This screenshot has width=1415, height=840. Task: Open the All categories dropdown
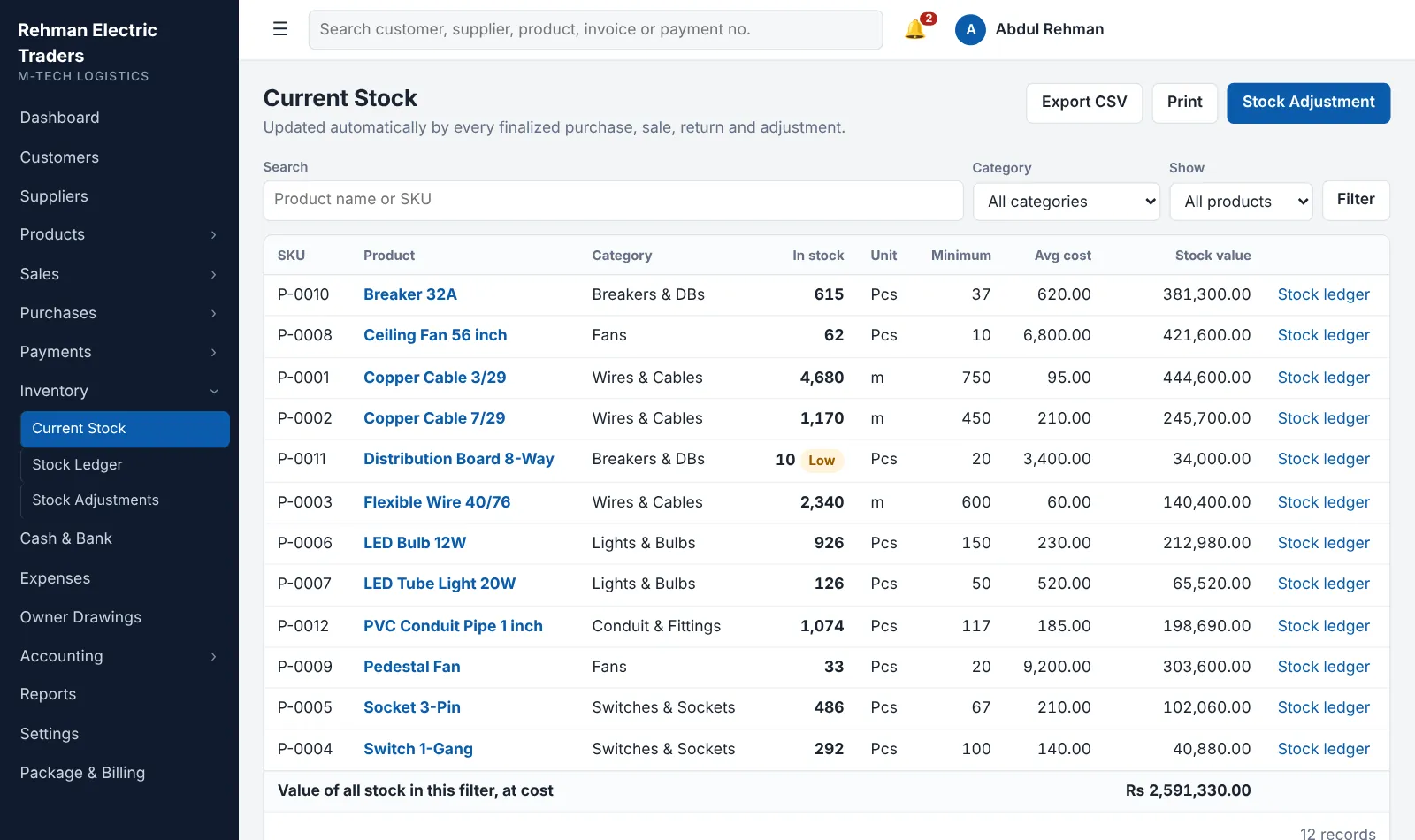click(1067, 202)
